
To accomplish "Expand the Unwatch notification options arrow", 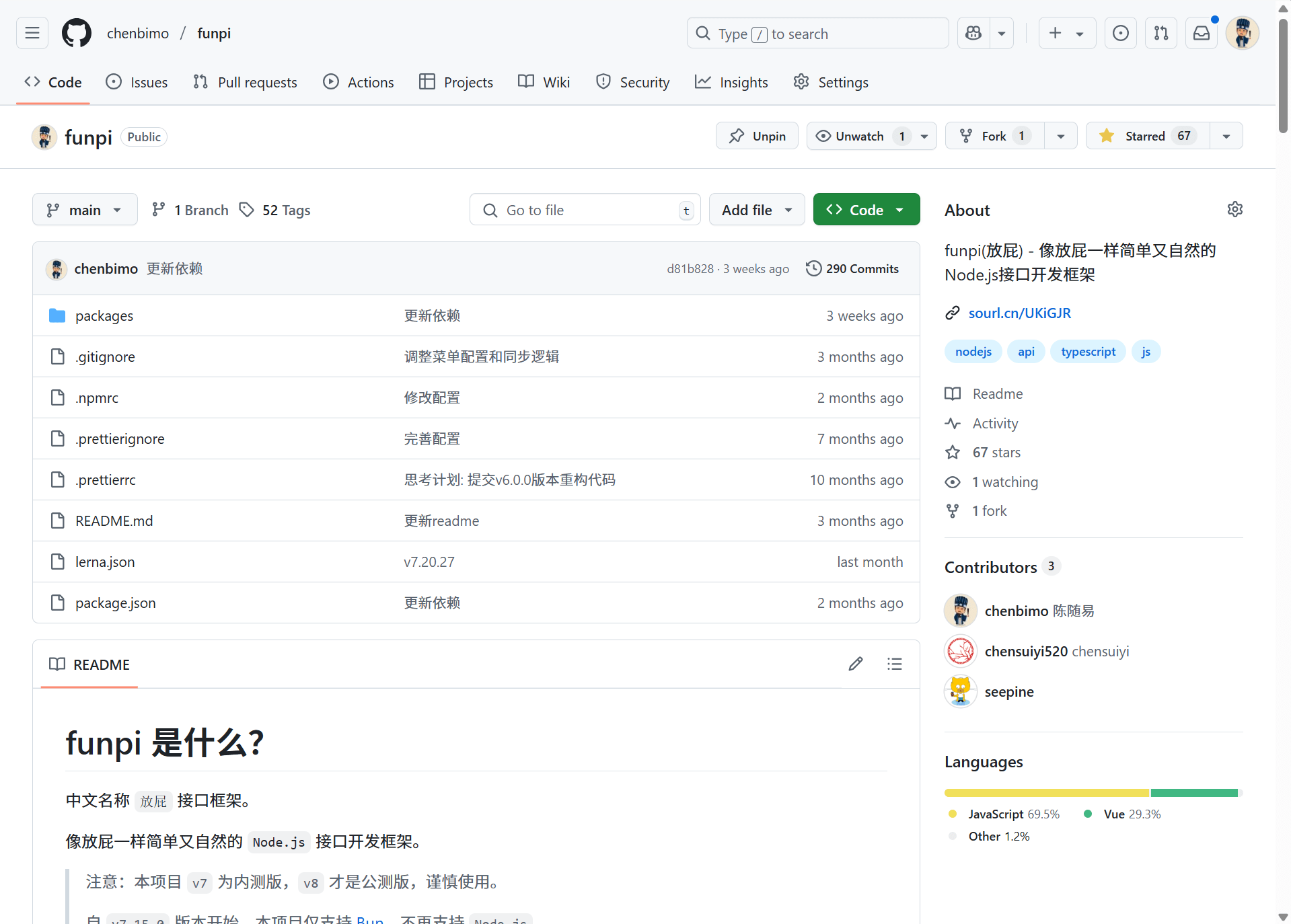I will [925, 136].
